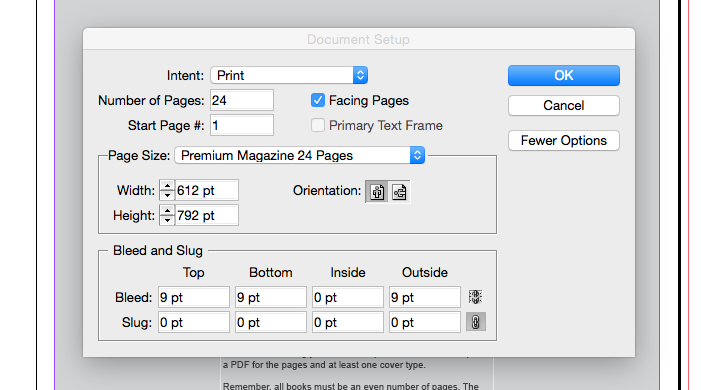Click the Number of Pages field

coord(242,100)
